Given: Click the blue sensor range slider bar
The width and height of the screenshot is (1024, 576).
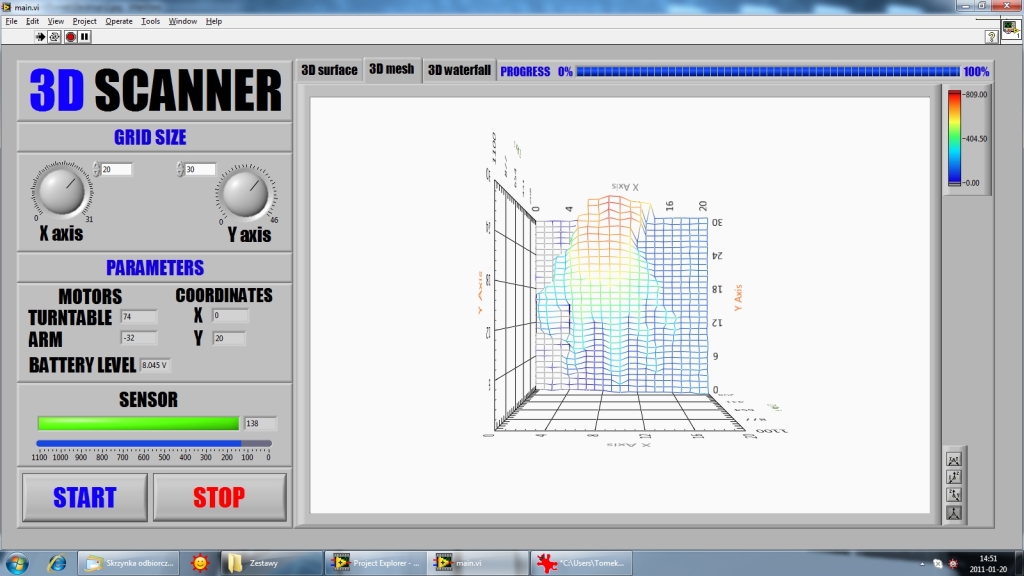Looking at the screenshot, I should point(154,443).
